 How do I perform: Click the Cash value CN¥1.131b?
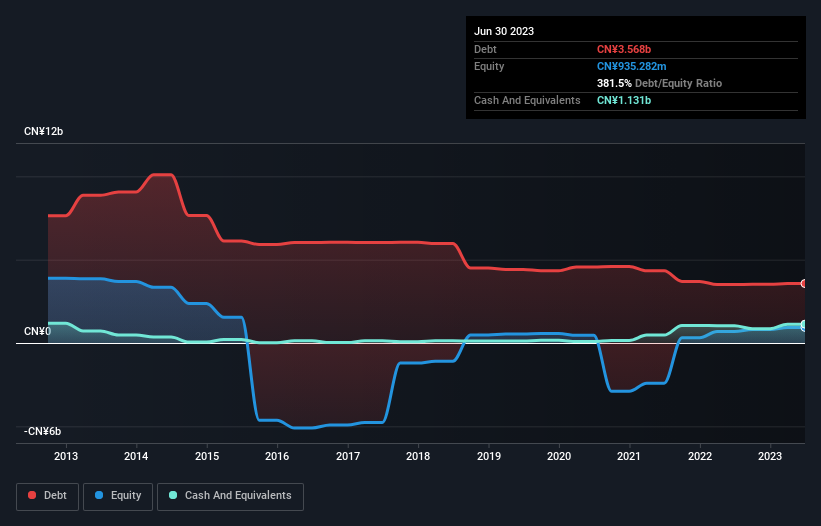[624, 100]
